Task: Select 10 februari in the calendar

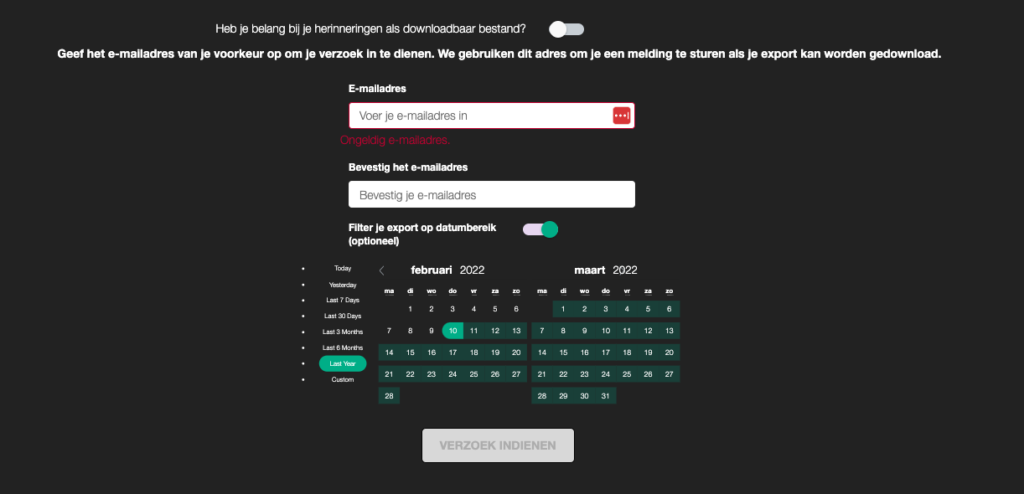Action: point(453,331)
